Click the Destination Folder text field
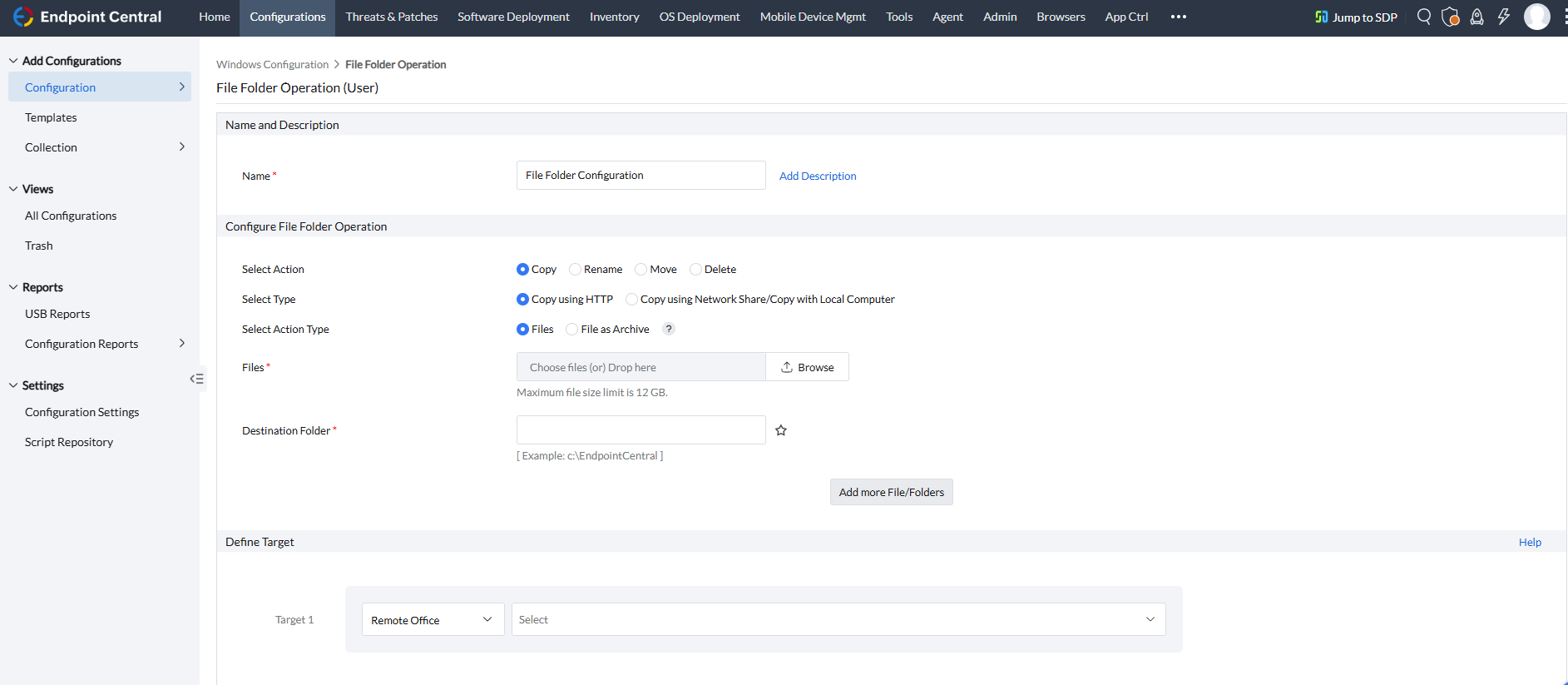The height and width of the screenshot is (685, 1568). point(641,430)
